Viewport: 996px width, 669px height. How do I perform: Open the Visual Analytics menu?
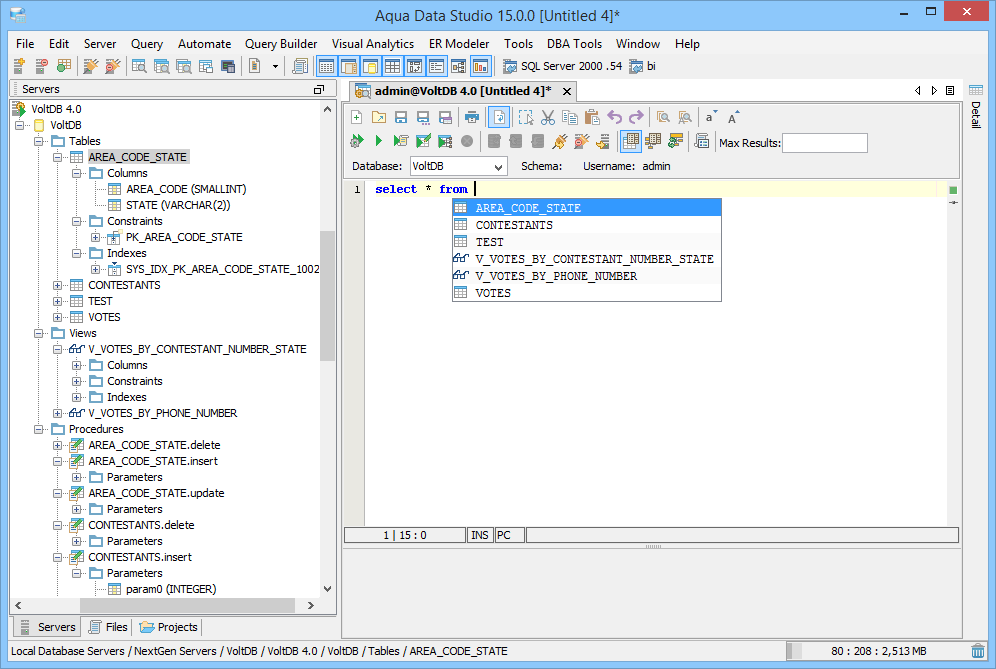click(372, 44)
